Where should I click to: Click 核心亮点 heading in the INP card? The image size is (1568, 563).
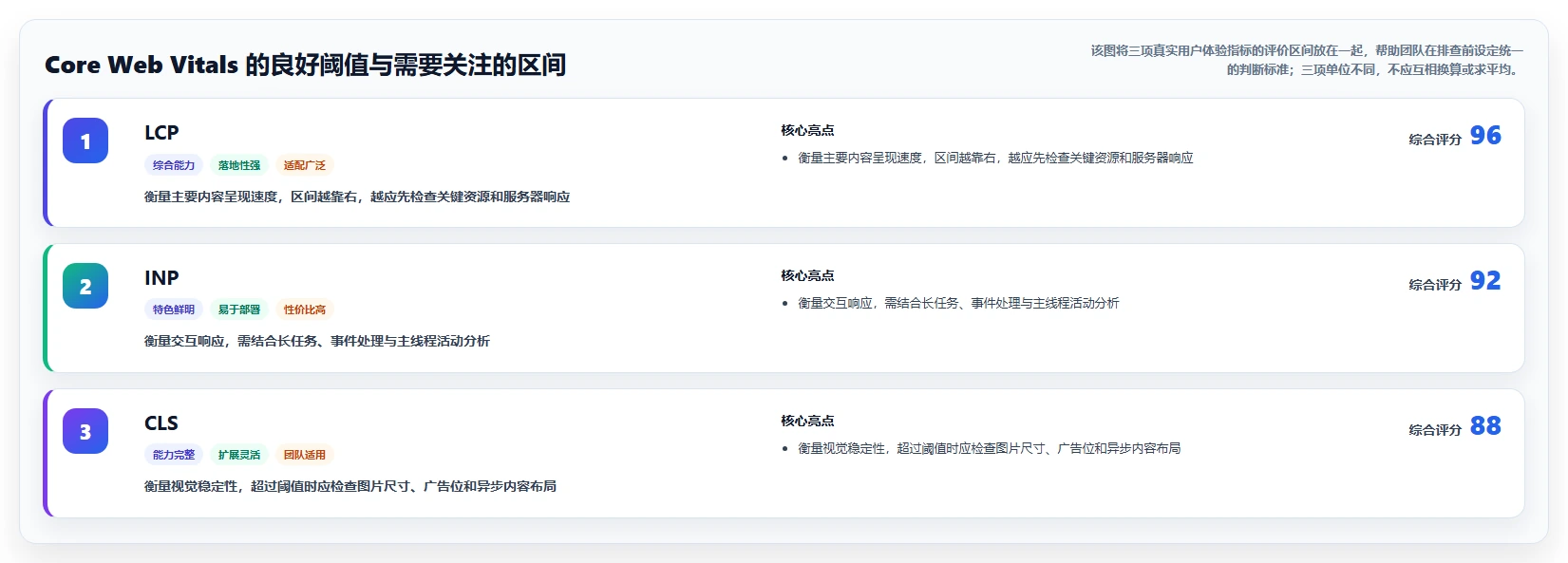(807, 275)
